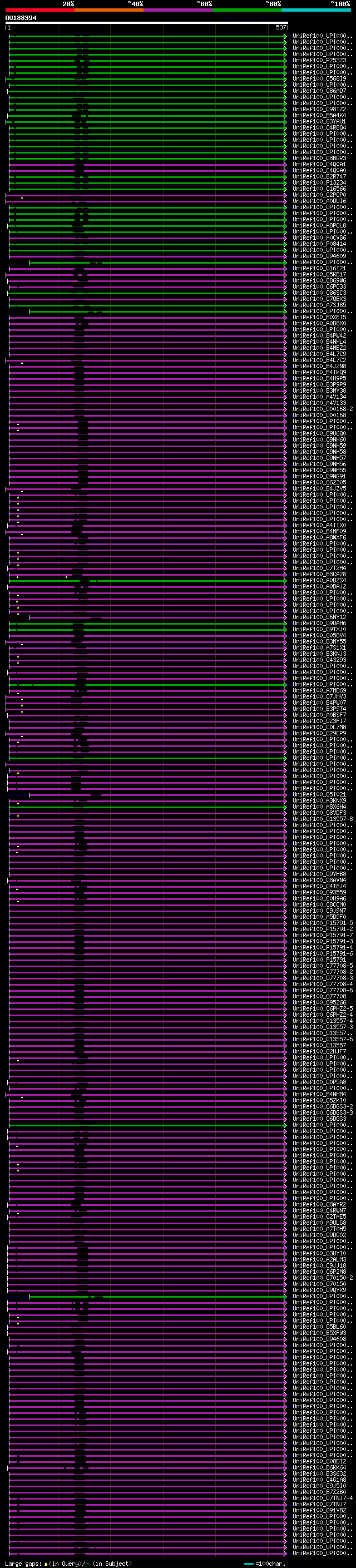Select the query name AV188394

click(x=21, y=18)
